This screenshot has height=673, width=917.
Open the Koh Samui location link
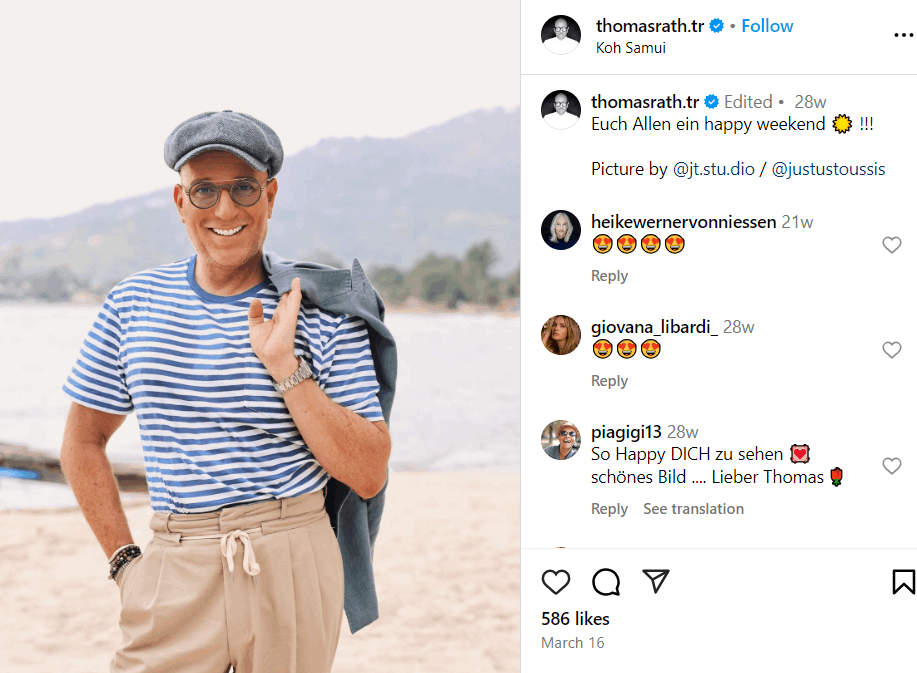click(x=630, y=47)
